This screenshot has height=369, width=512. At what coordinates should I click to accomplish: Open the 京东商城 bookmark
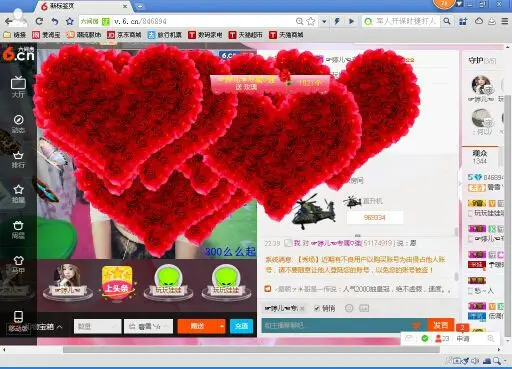(124, 35)
